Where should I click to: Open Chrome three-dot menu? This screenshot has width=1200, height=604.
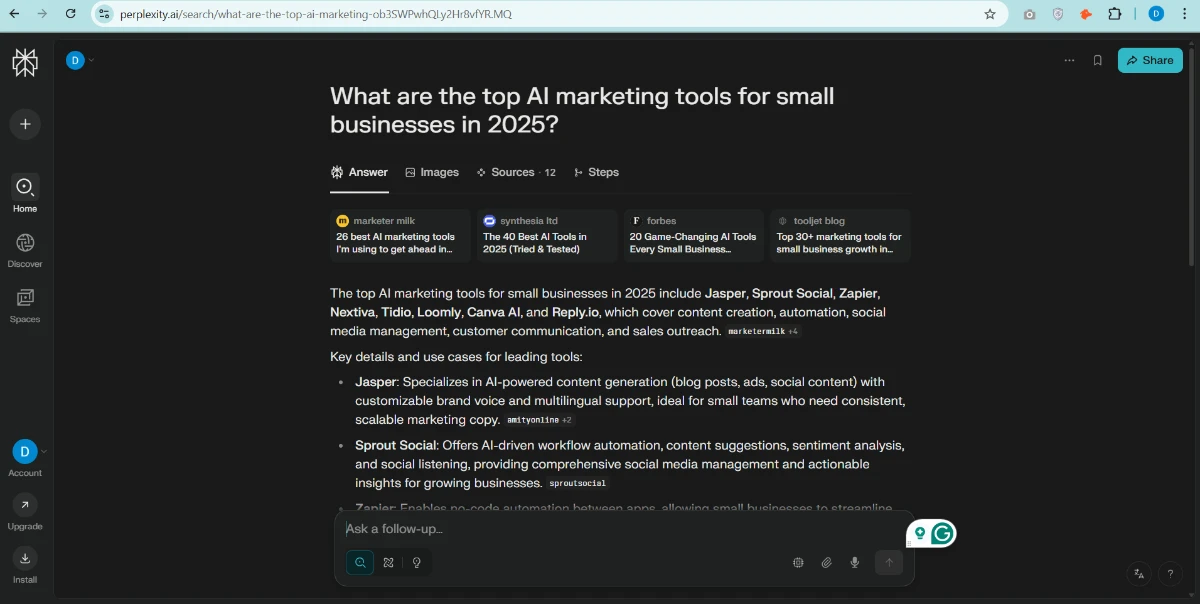[1185, 14]
